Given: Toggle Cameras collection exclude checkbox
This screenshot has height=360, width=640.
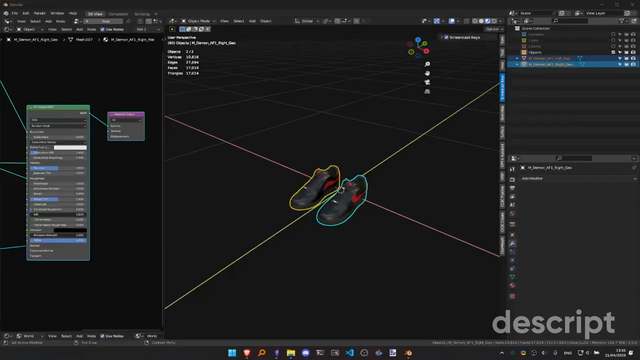Looking at the screenshot, I should 613,34.
